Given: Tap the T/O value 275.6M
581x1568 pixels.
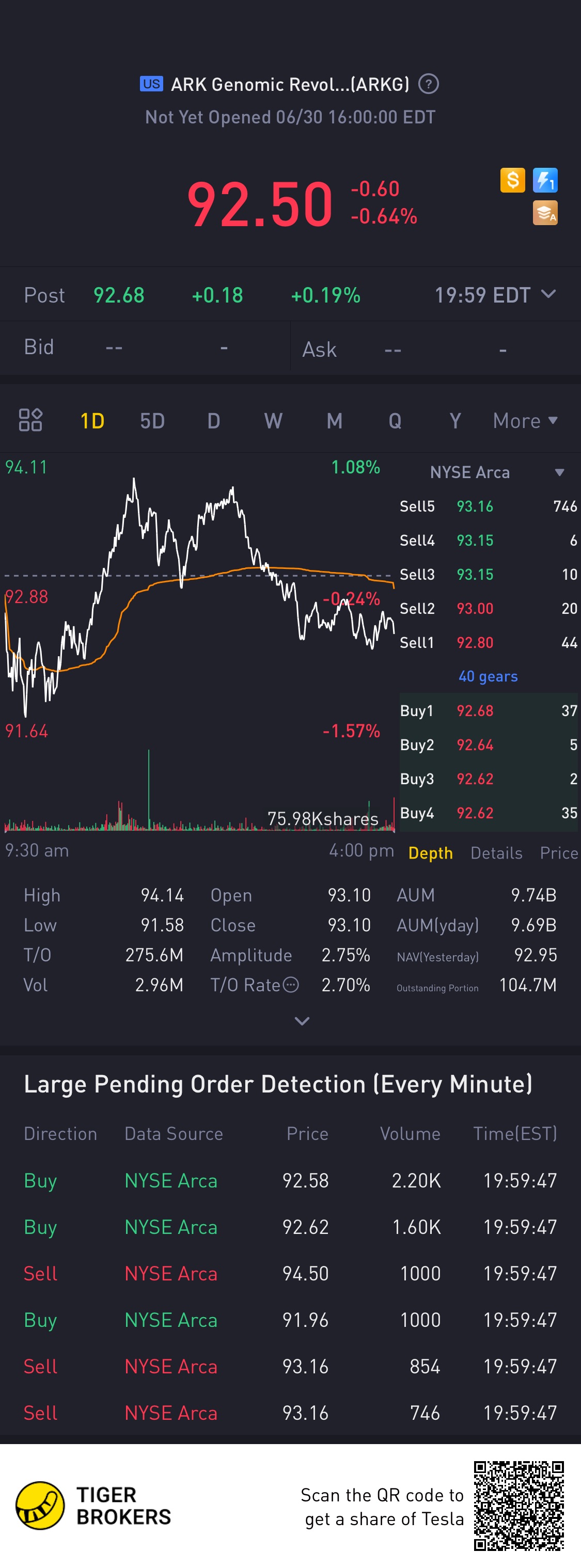Looking at the screenshot, I should point(154,955).
